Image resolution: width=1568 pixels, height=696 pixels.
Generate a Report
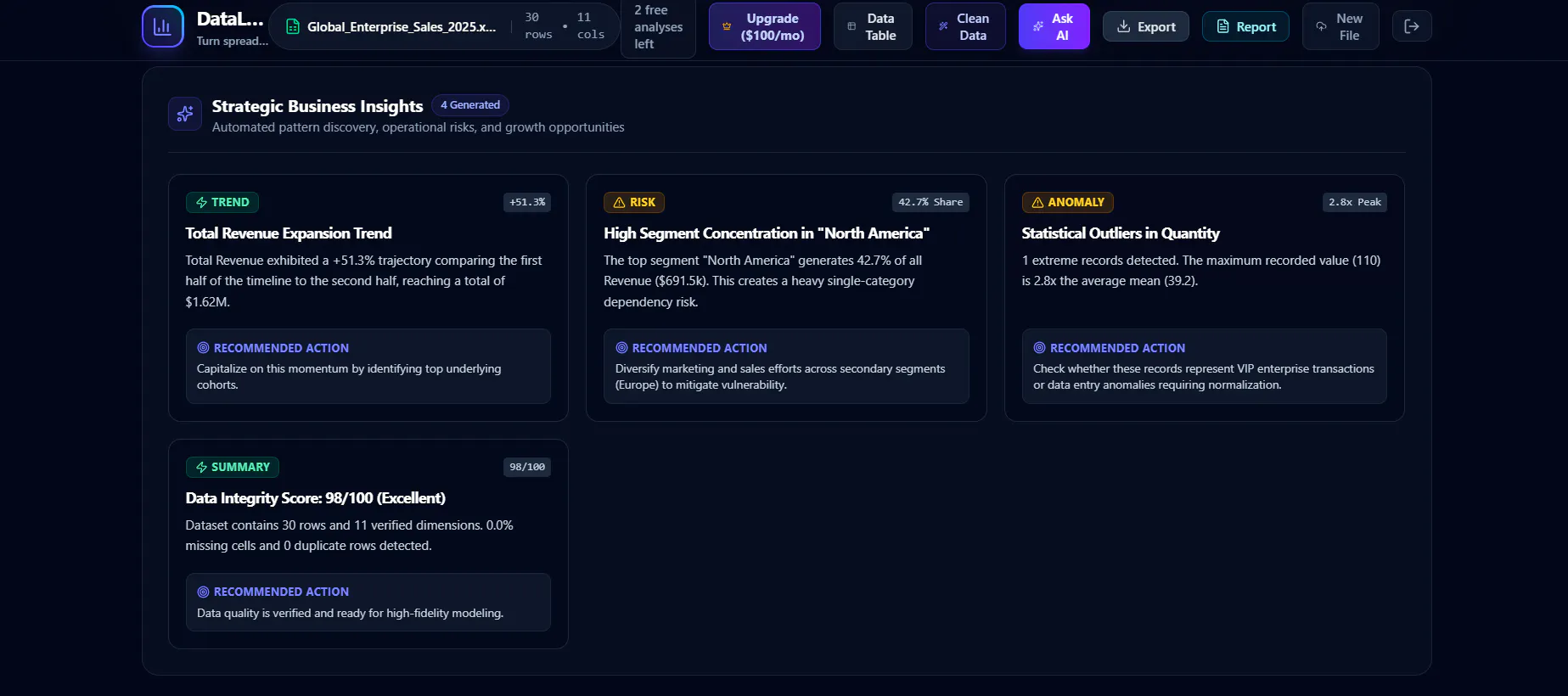(1245, 26)
